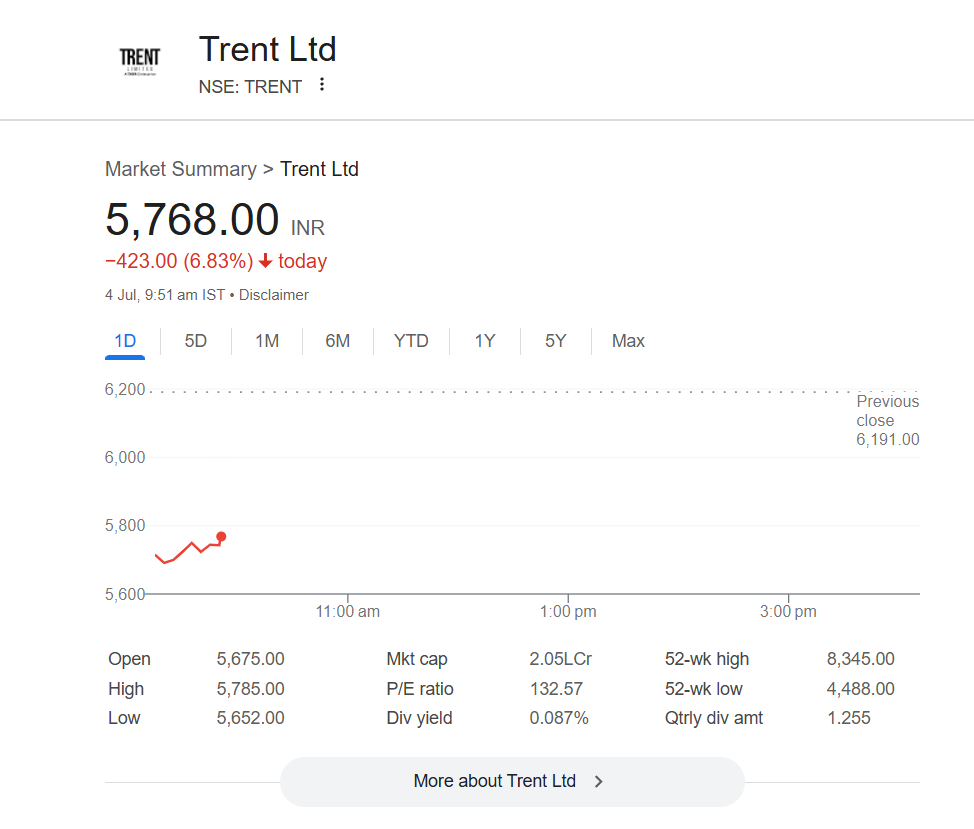
Task: View the 1Y chart range
Action: 485,341
